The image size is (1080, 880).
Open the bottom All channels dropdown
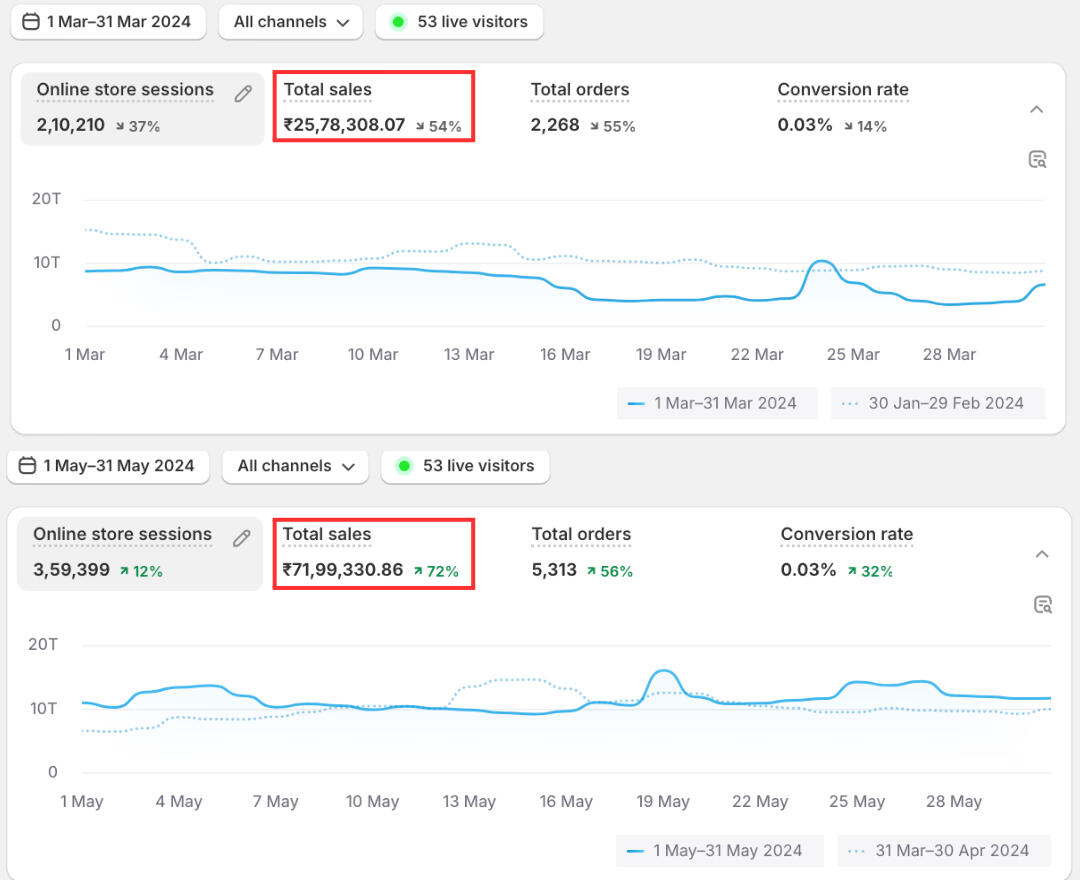[296, 466]
